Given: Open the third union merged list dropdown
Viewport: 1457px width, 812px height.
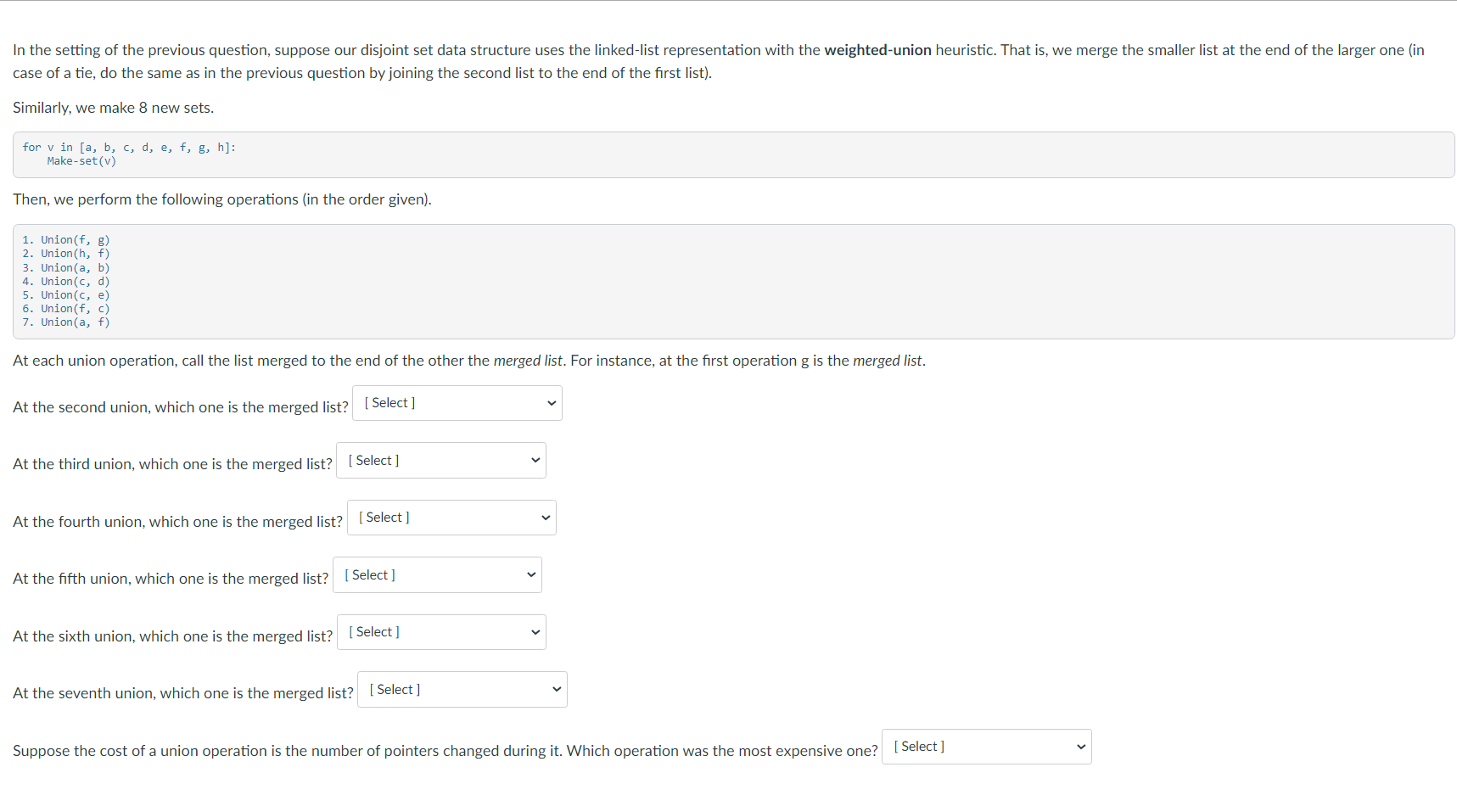Looking at the screenshot, I should (440, 460).
